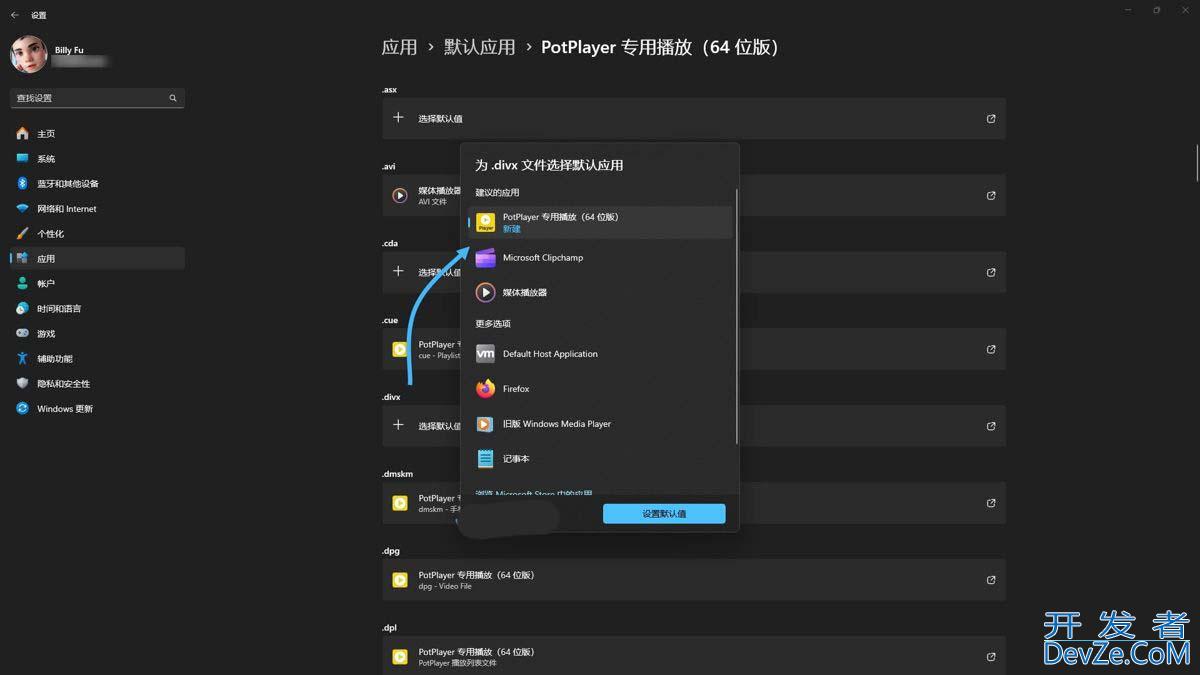Select 记事本 in the app list

[600, 459]
